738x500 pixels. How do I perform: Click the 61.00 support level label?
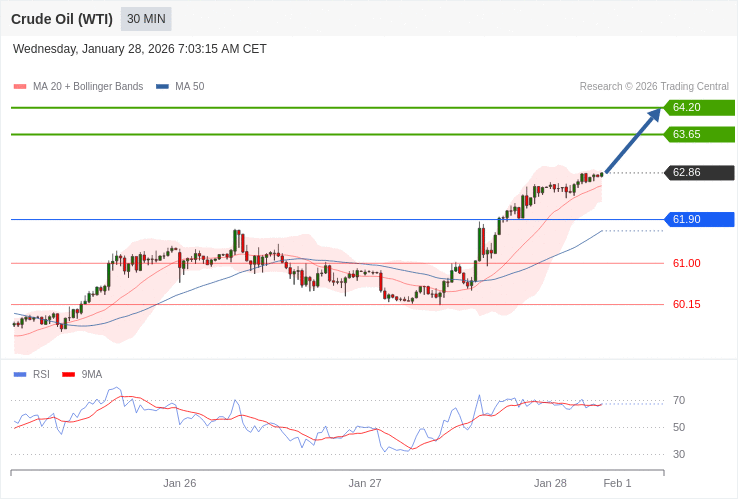pos(686,263)
